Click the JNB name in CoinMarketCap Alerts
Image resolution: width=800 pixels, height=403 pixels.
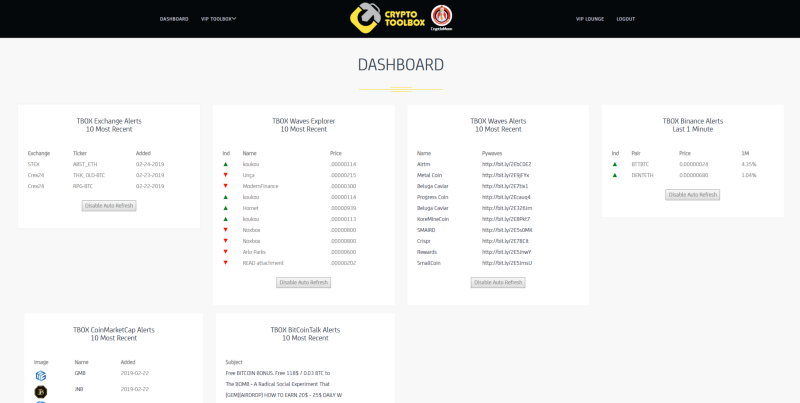pyautogui.click(x=79, y=389)
